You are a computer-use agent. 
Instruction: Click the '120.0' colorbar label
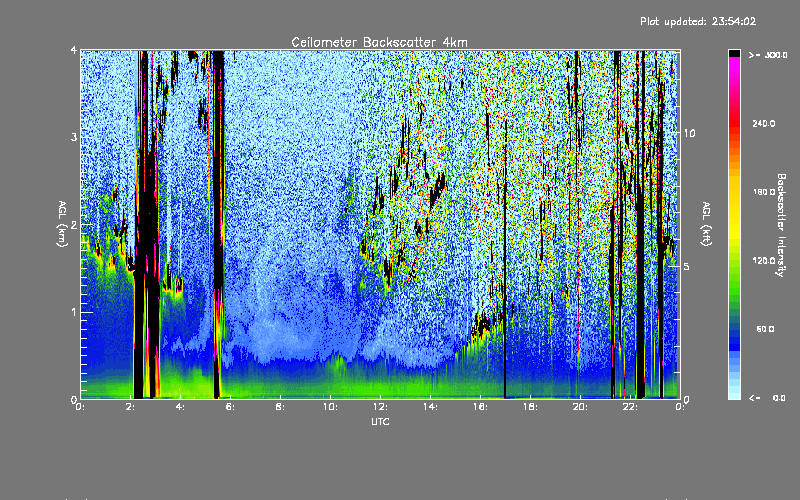[764, 261]
